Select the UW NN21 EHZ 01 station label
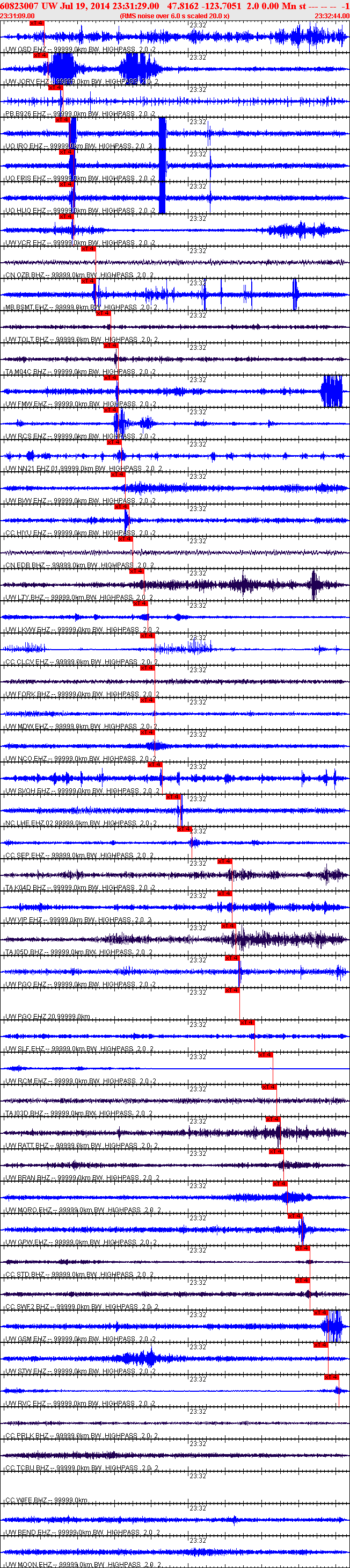The width and height of the screenshot is (350, 1568). (x=84, y=469)
